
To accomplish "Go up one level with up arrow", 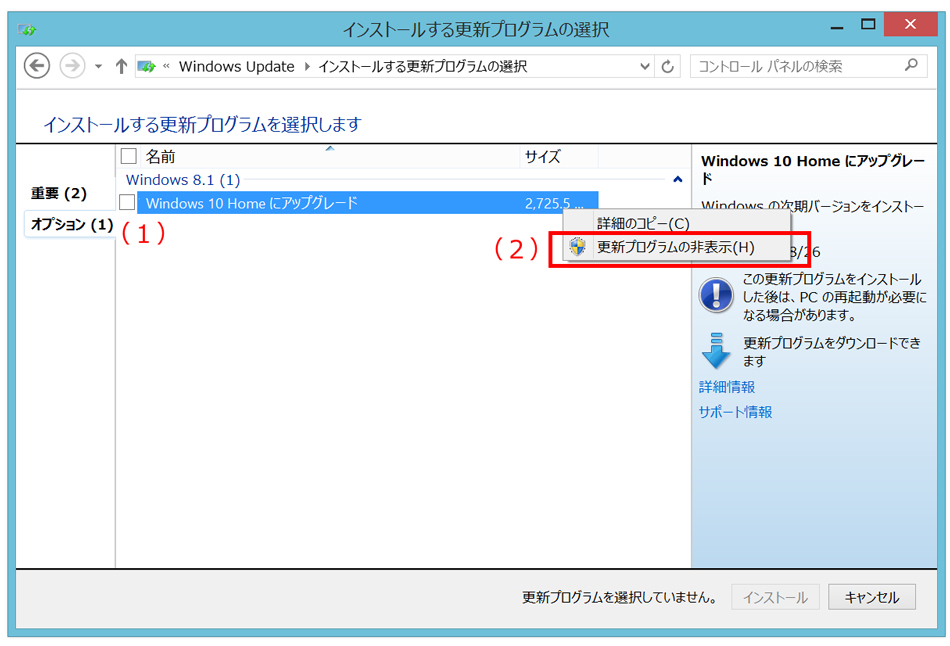I will pos(121,66).
